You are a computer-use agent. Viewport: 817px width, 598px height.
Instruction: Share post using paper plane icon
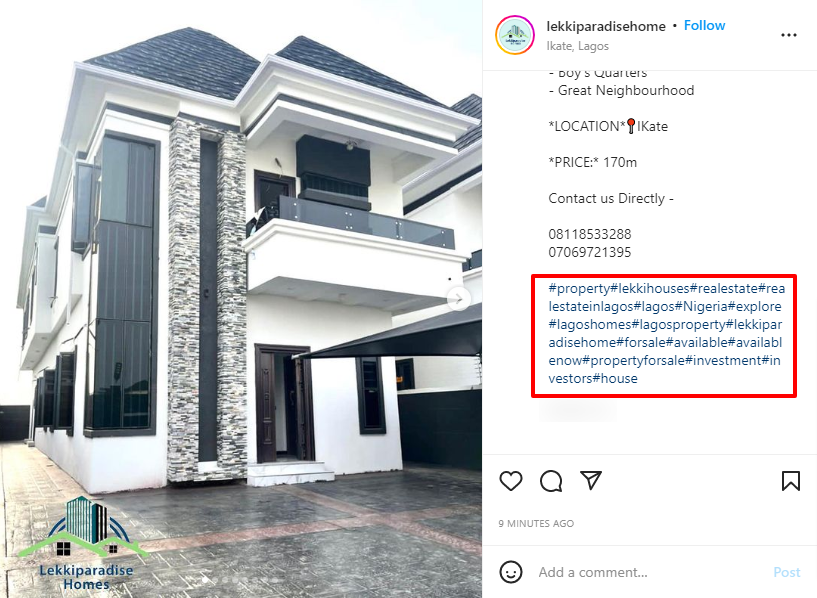591,480
